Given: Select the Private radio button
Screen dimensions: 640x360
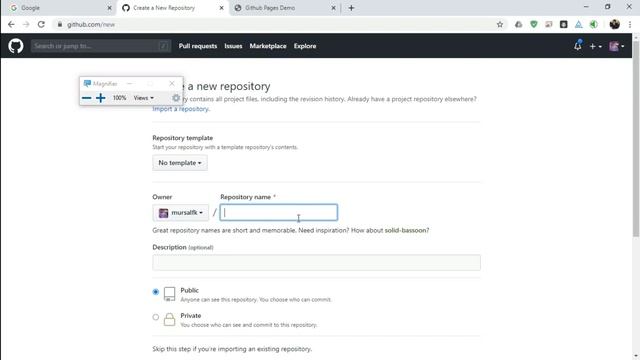Looking at the screenshot, I should [156, 317].
